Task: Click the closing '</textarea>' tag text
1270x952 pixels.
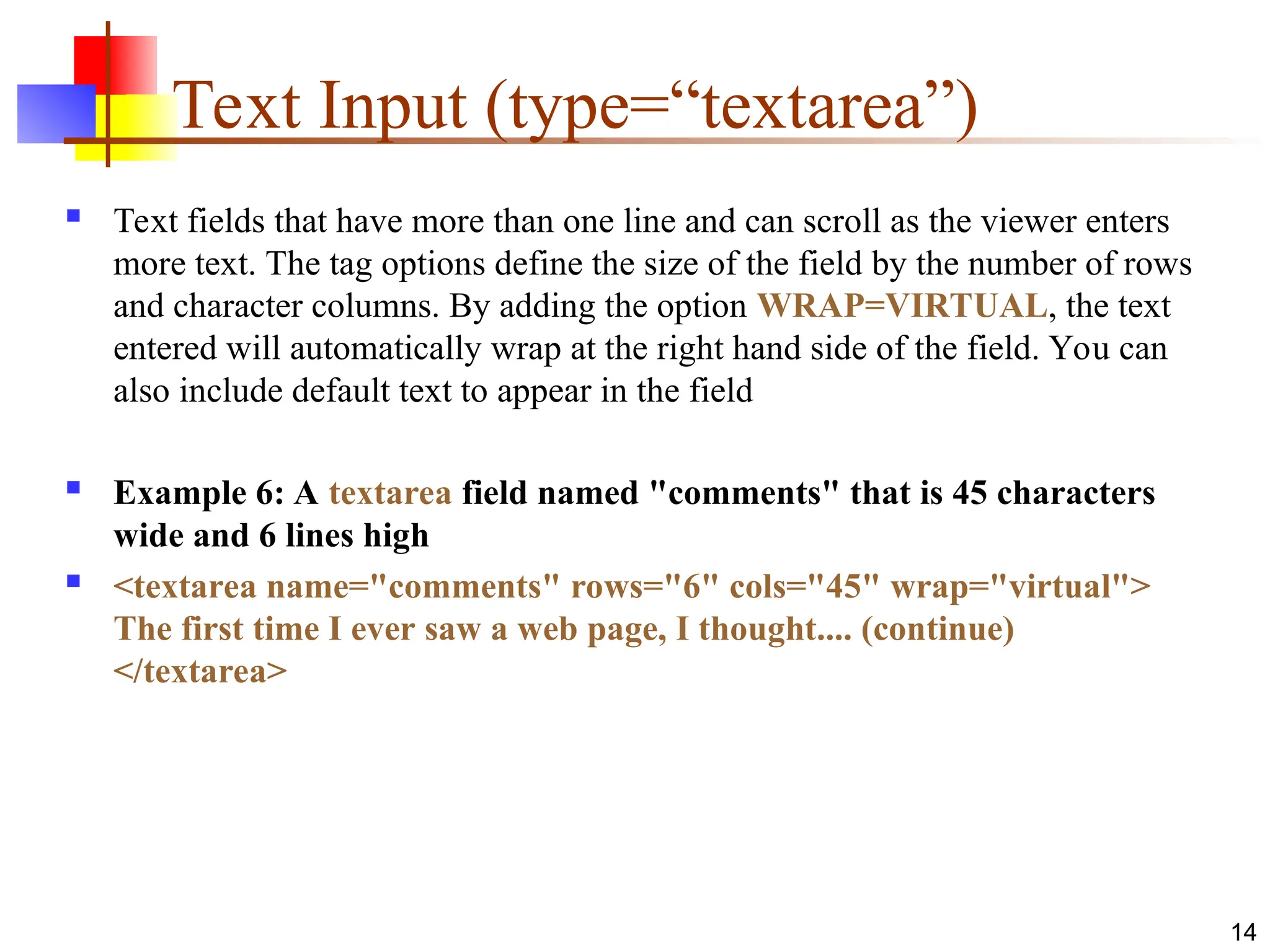Action: (200, 671)
